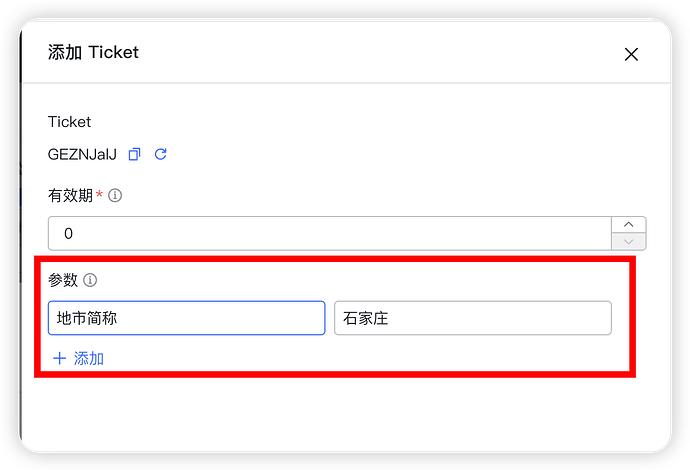Screen dimensions: 690x470
Task: Click the 有效期 field label
Action: tap(70, 195)
